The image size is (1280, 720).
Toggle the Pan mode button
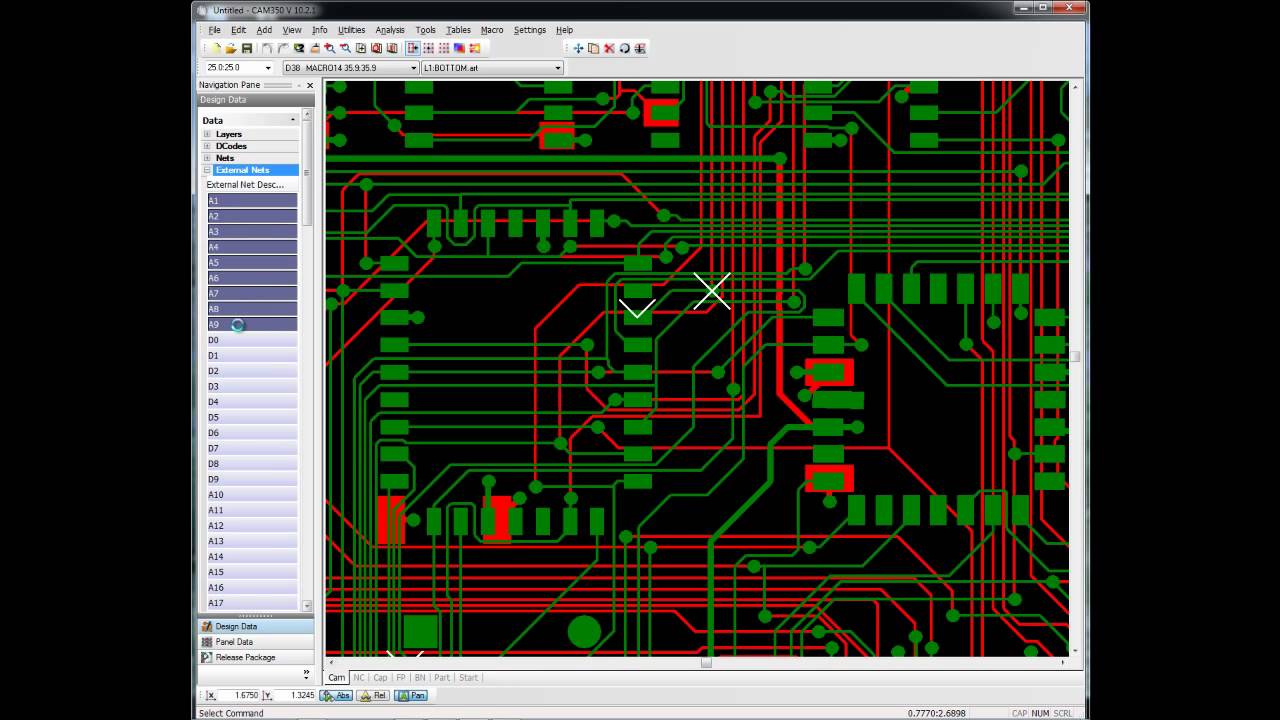click(411, 695)
